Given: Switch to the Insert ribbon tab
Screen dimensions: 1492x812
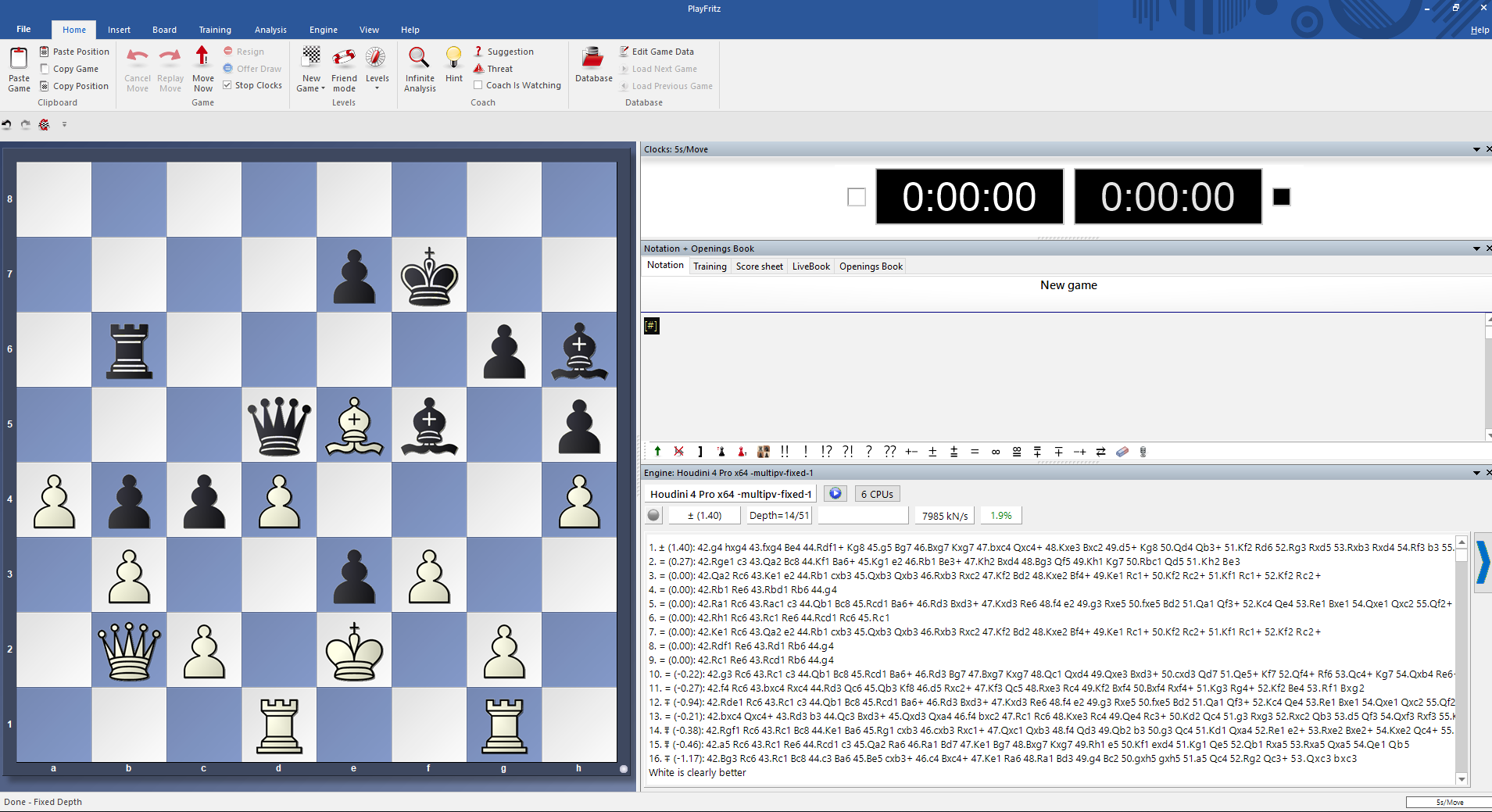Looking at the screenshot, I should click(x=119, y=30).
